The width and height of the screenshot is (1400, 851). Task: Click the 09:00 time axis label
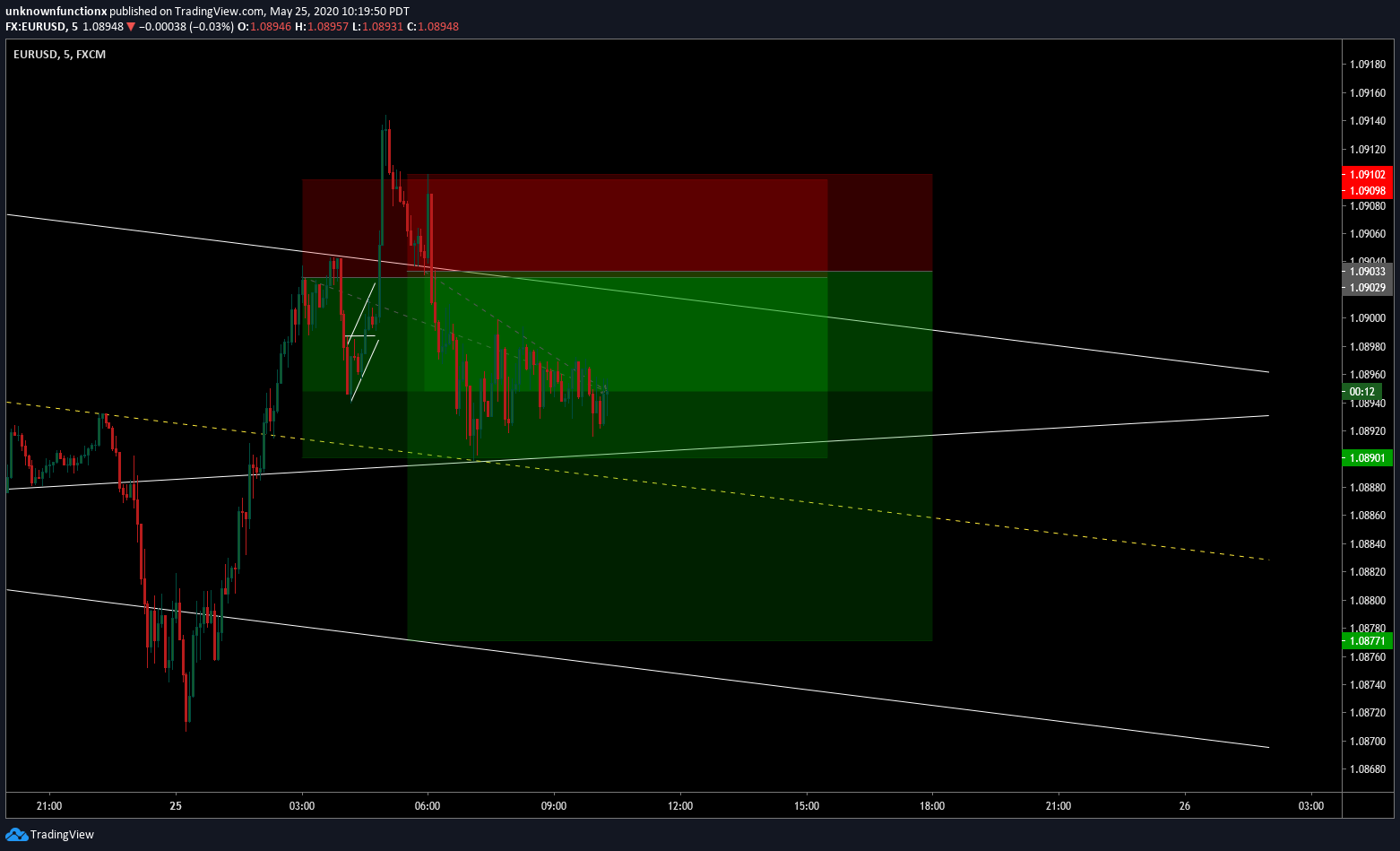tap(554, 806)
